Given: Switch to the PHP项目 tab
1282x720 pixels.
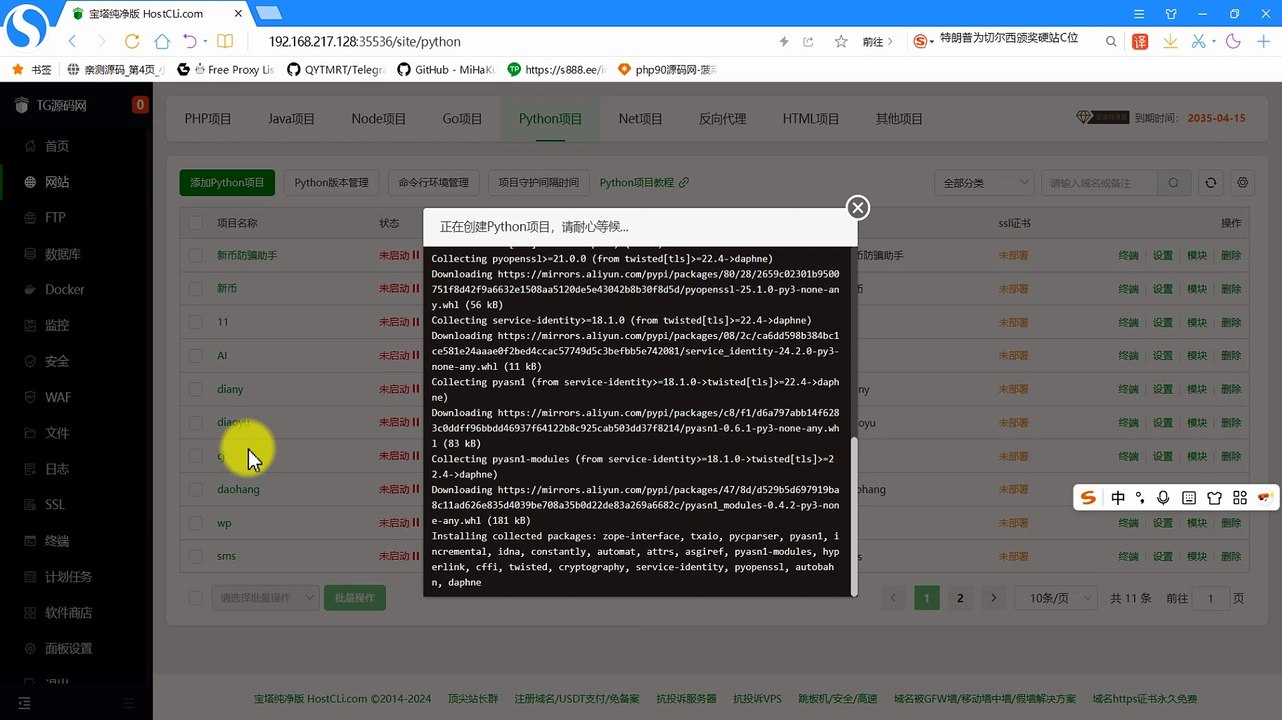Looking at the screenshot, I should point(208,119).
